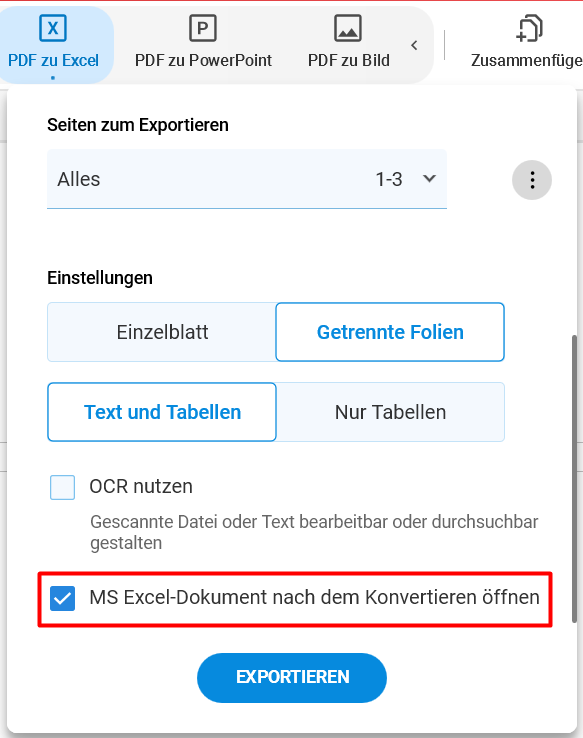
Task: Click the image icon for PDF zu Bild
Action: [x=348, y=28]
